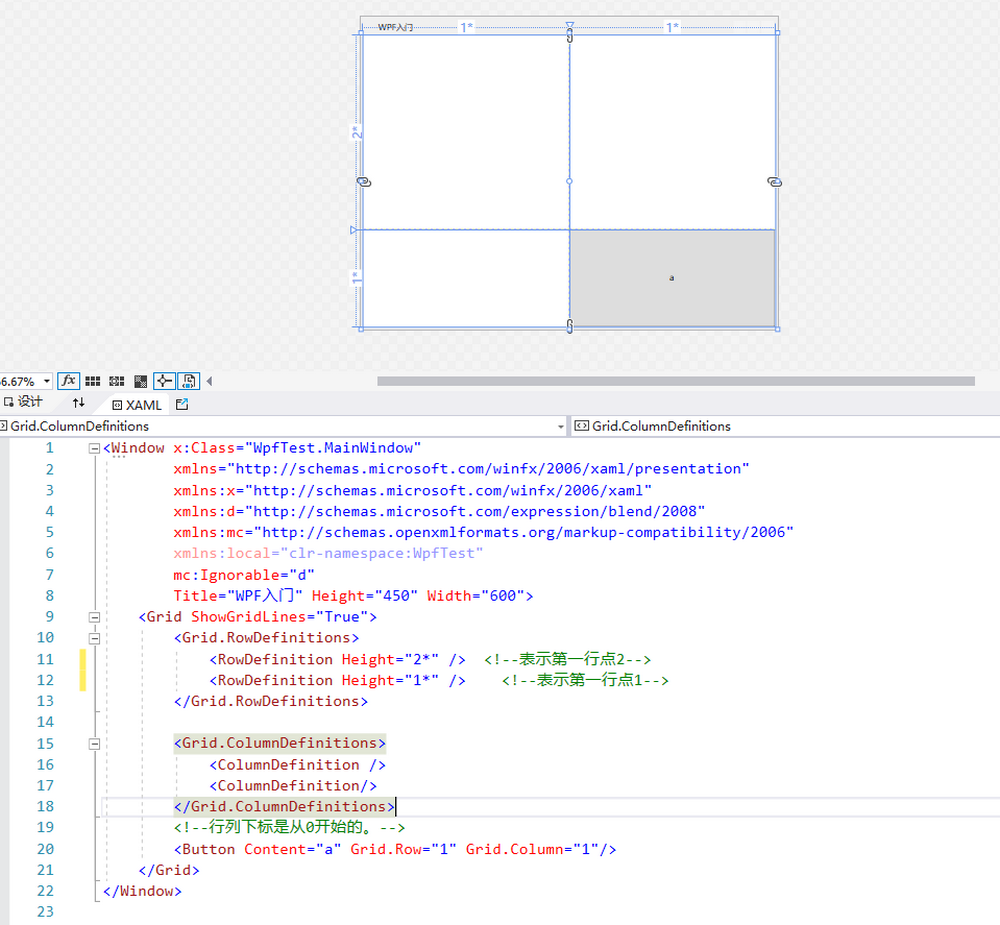
Task: Click line number 14 in the gutter
Action: coord(45,722)
